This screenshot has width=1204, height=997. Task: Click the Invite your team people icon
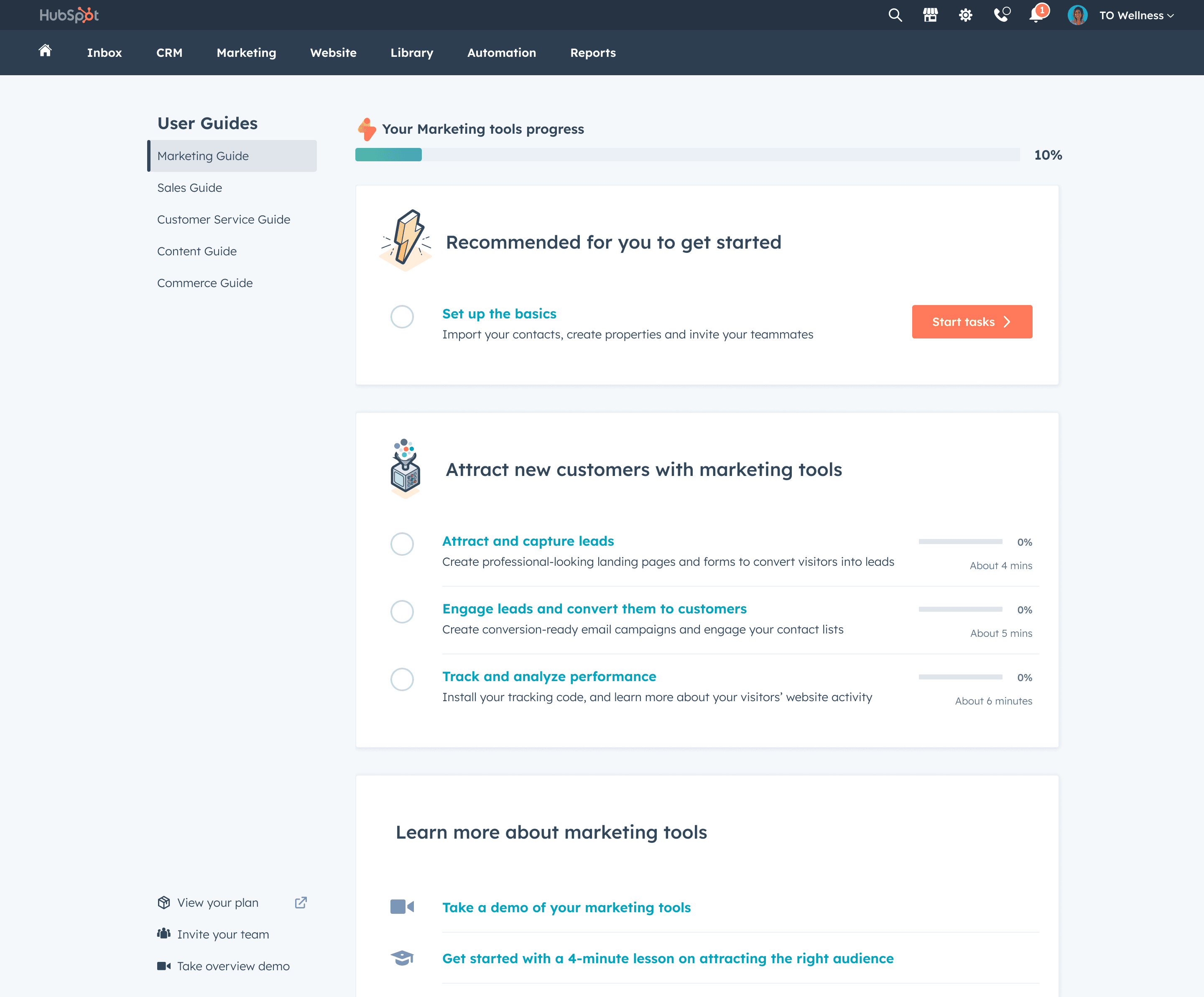[x=163, y=934]
